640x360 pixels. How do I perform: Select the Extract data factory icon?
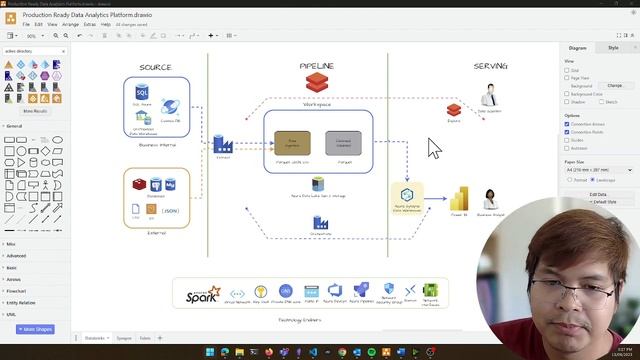(223, 144)
